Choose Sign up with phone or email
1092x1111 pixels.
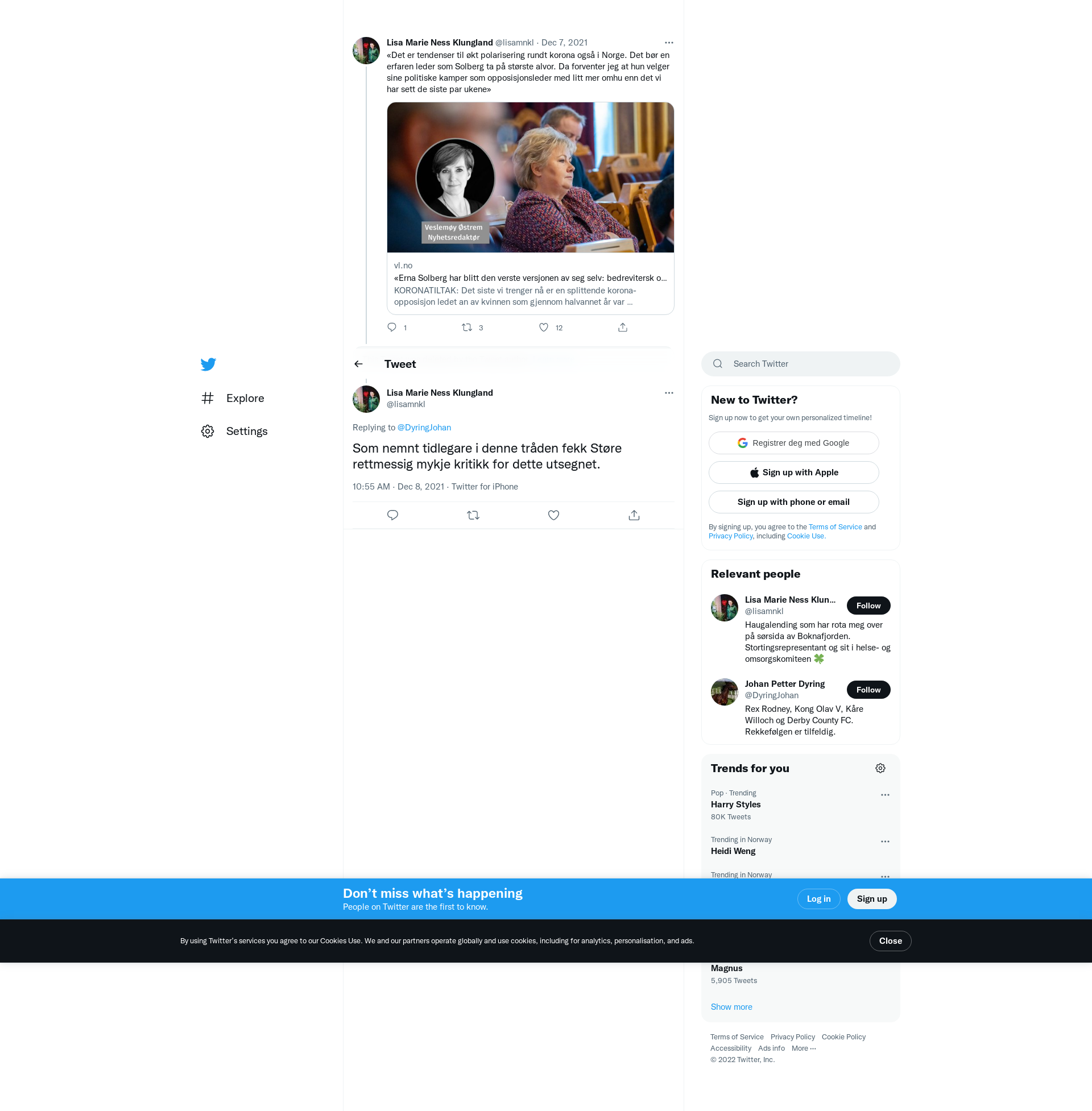coord(794,502)
